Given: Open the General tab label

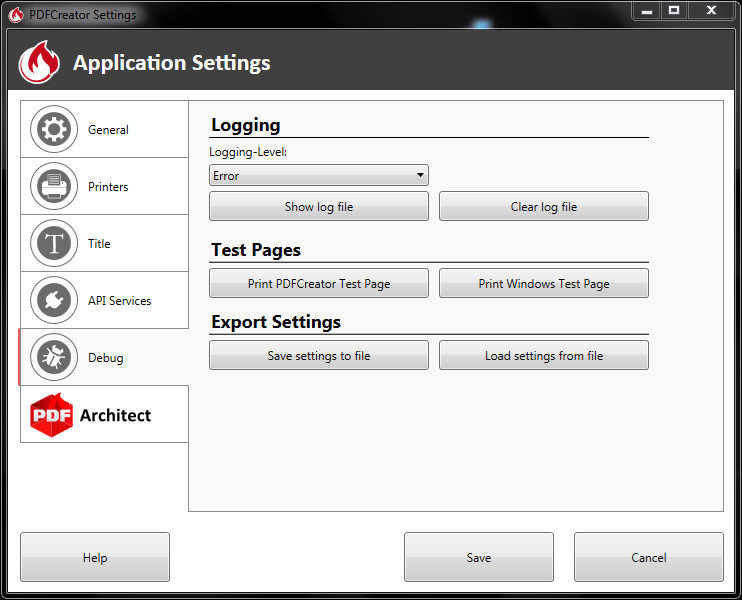Looking at the screenshot, I should pyautogui.click(x=108, y=130).
